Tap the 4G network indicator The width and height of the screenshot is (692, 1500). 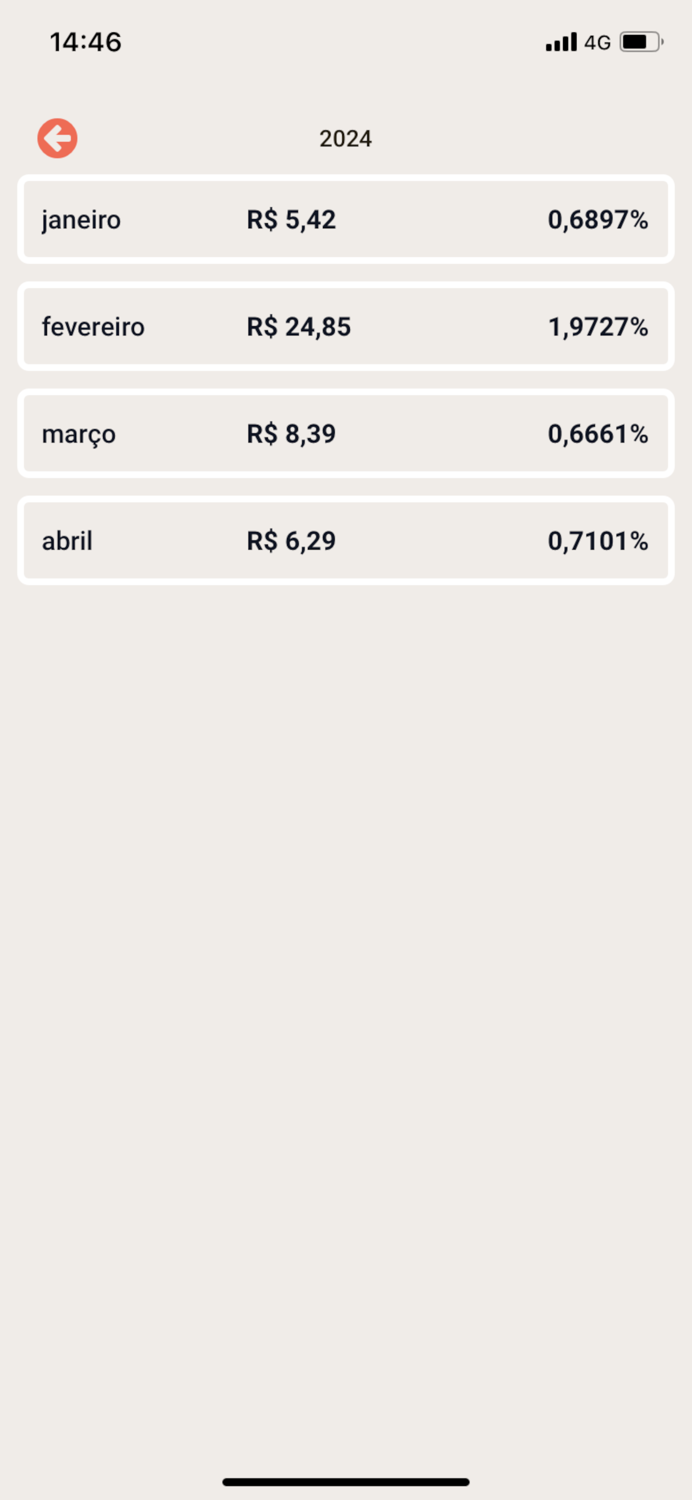[x=599, y=42]
